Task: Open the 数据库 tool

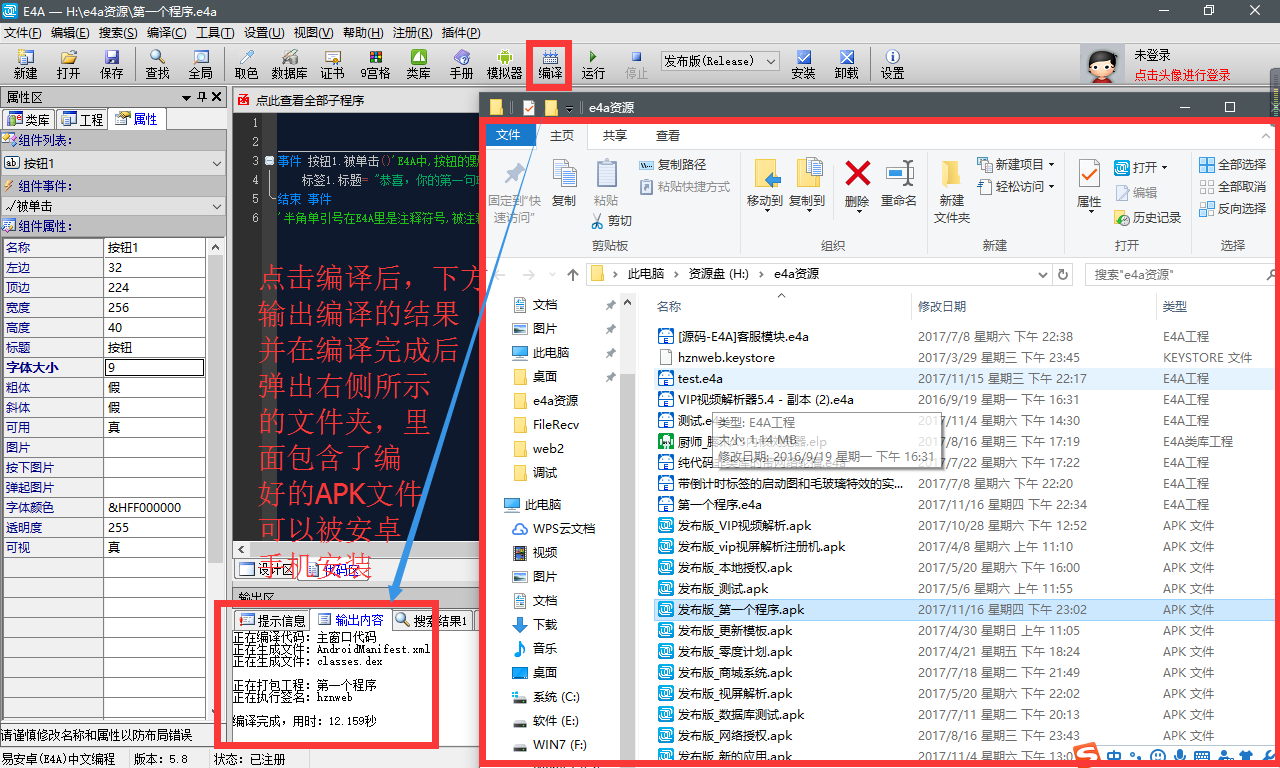Action: 289,64
